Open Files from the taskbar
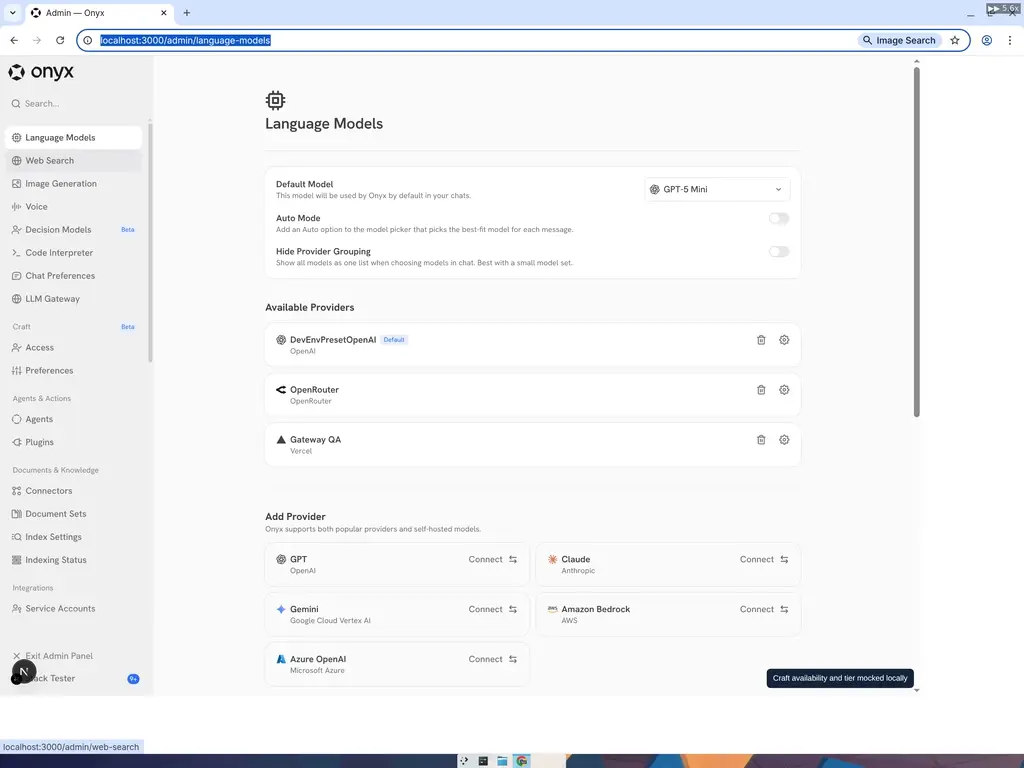 pos(502,761)
